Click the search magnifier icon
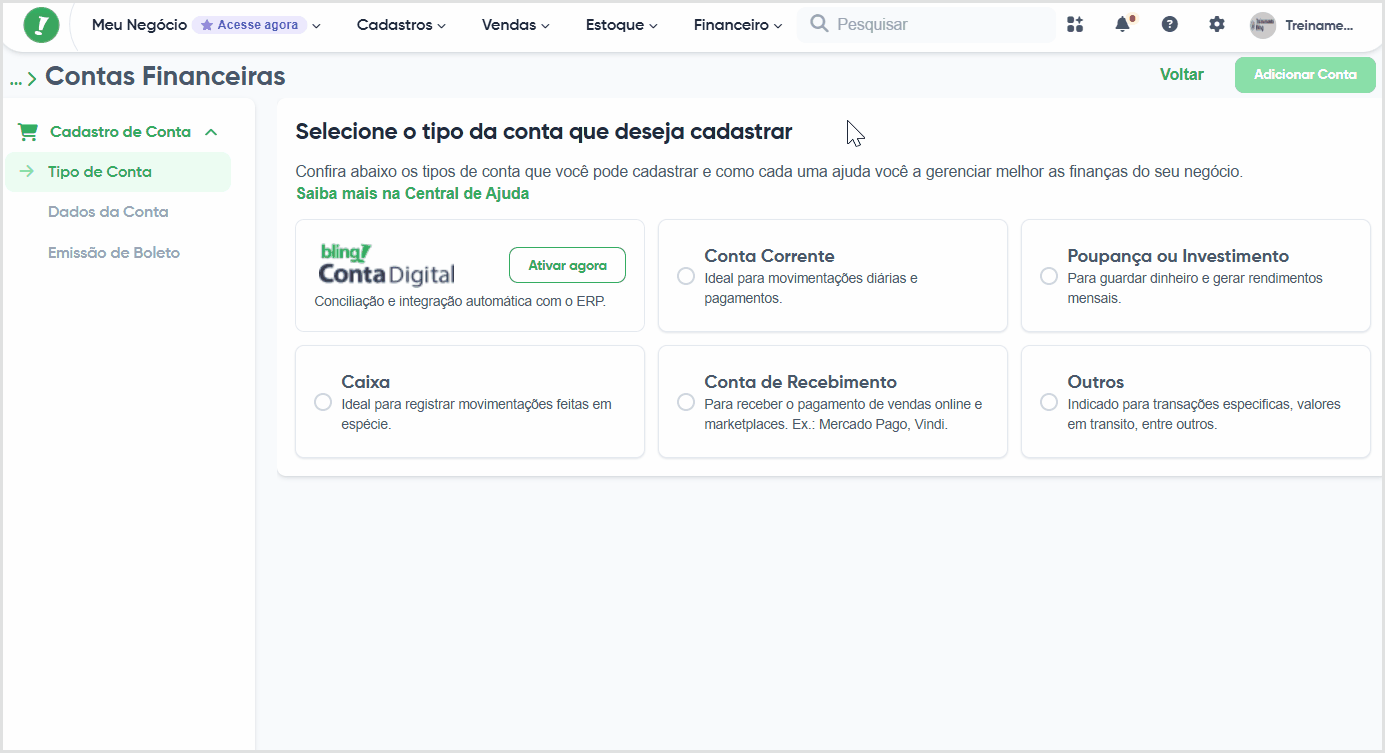 coord(819,24)
